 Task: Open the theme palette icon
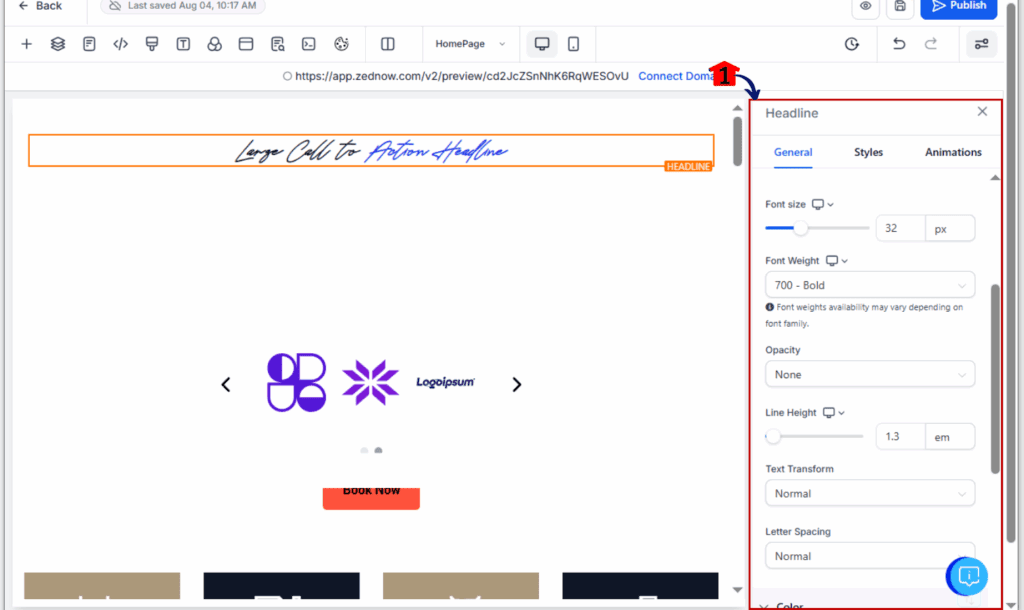(x=341, y=44)
